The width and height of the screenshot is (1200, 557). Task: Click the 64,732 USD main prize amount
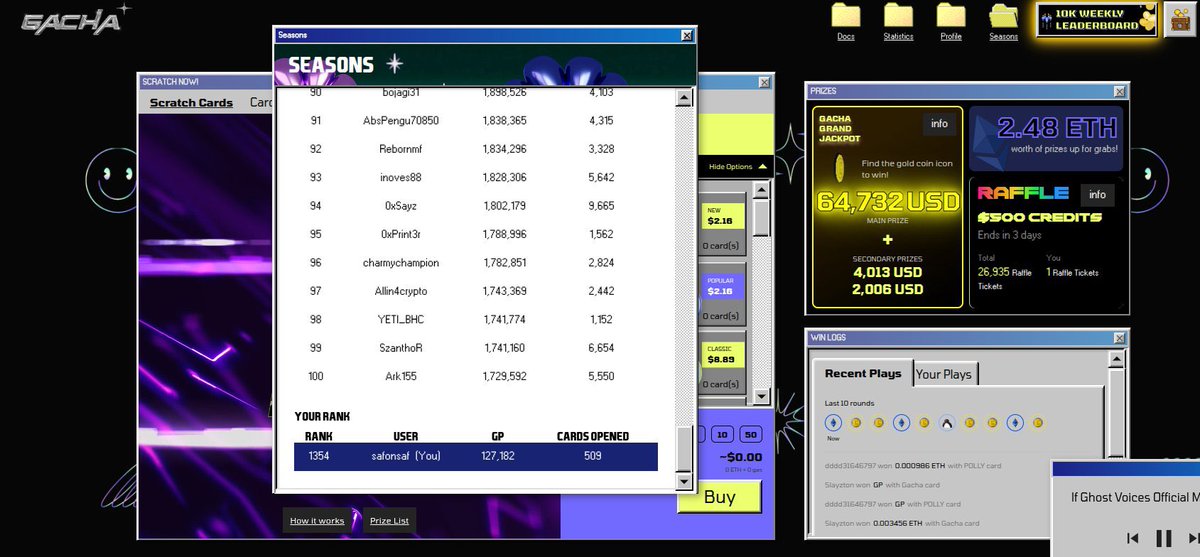coord(888,200)
